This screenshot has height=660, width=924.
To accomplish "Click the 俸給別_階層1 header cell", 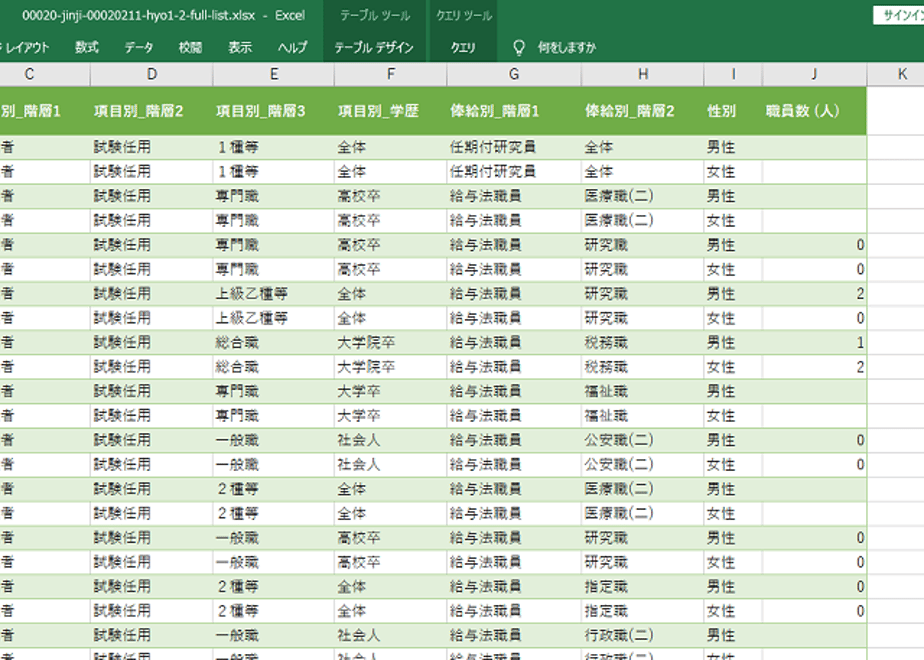I will point(514,111).
